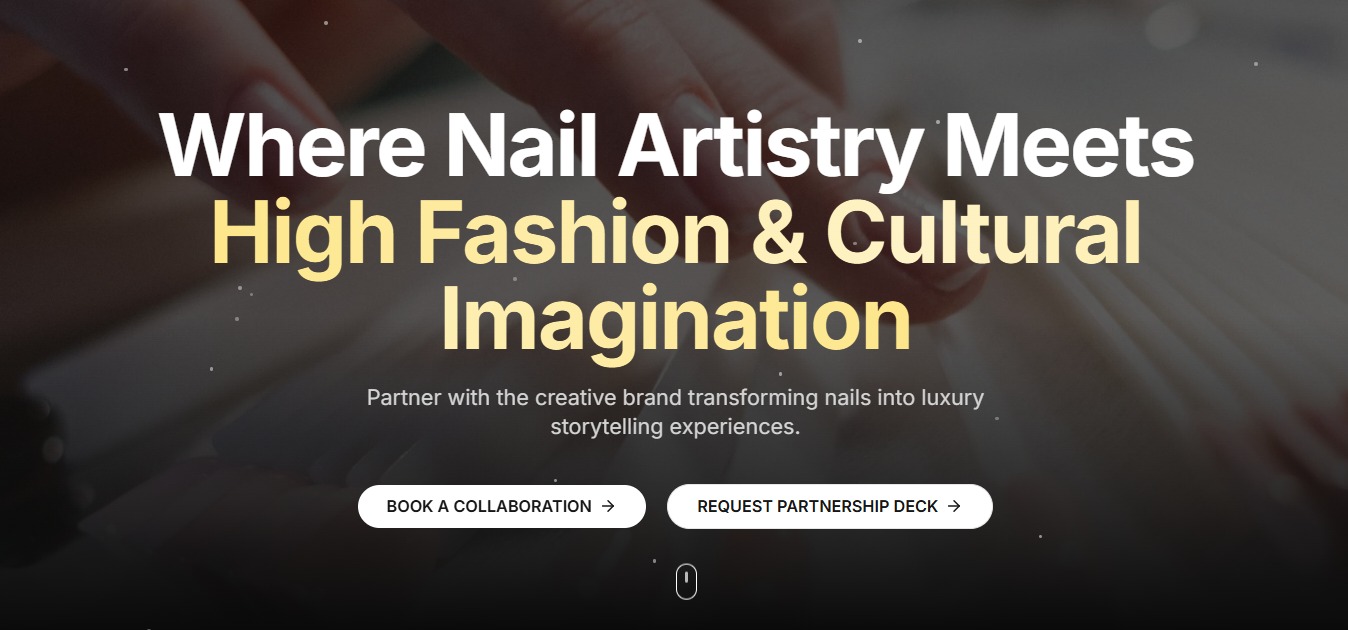1348x630 pixels.
Task: Click the arrow icon beside Book a Collaboration
Action: coord(608,506)
